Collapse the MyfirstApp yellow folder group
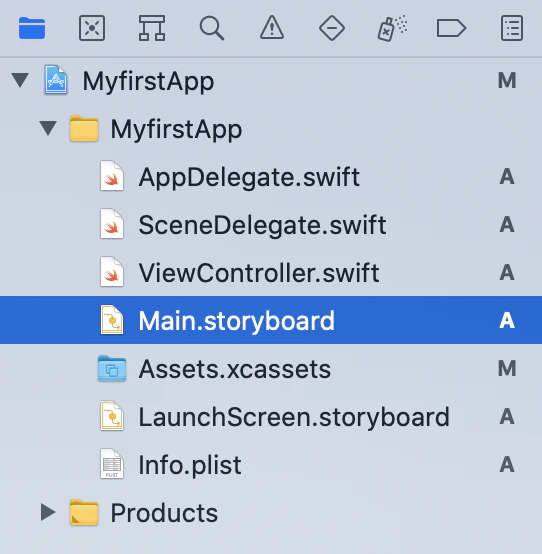542x554 pixels. [48, 128]
